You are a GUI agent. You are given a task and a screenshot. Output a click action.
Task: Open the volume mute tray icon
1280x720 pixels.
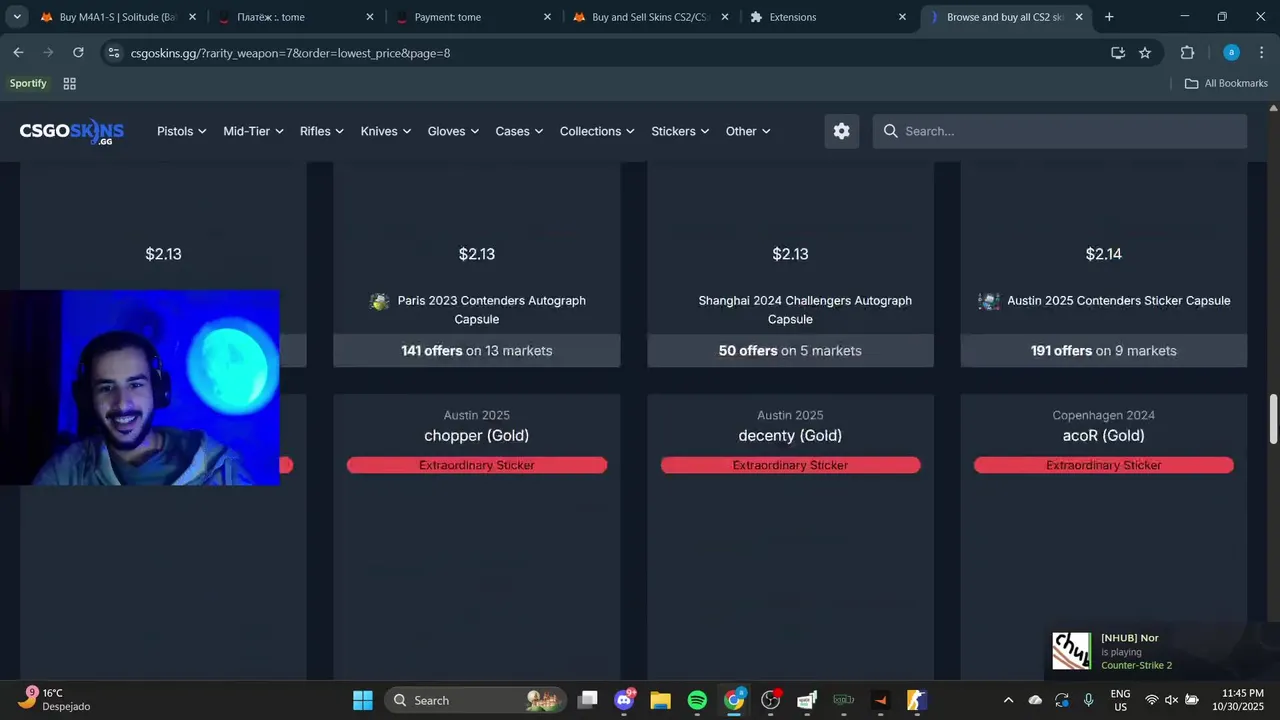(x=1171, y=700)
